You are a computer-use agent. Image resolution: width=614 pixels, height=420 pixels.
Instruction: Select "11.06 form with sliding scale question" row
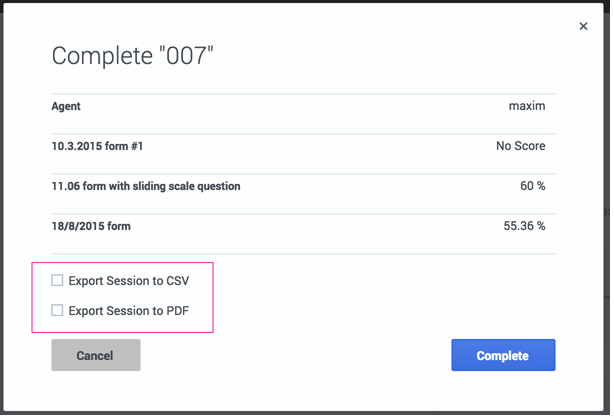point(146,186)
